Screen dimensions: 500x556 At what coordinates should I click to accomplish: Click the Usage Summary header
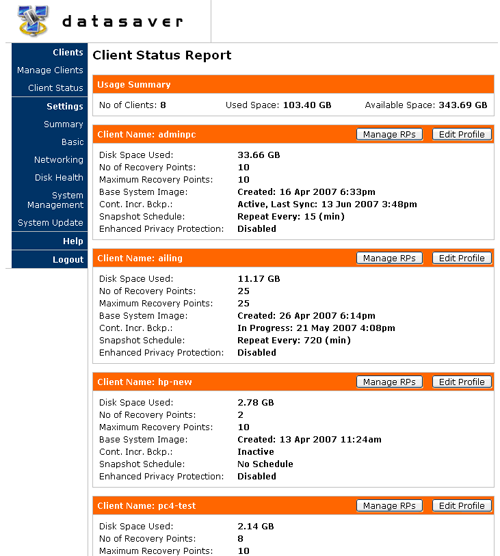(x=293, y=84)
